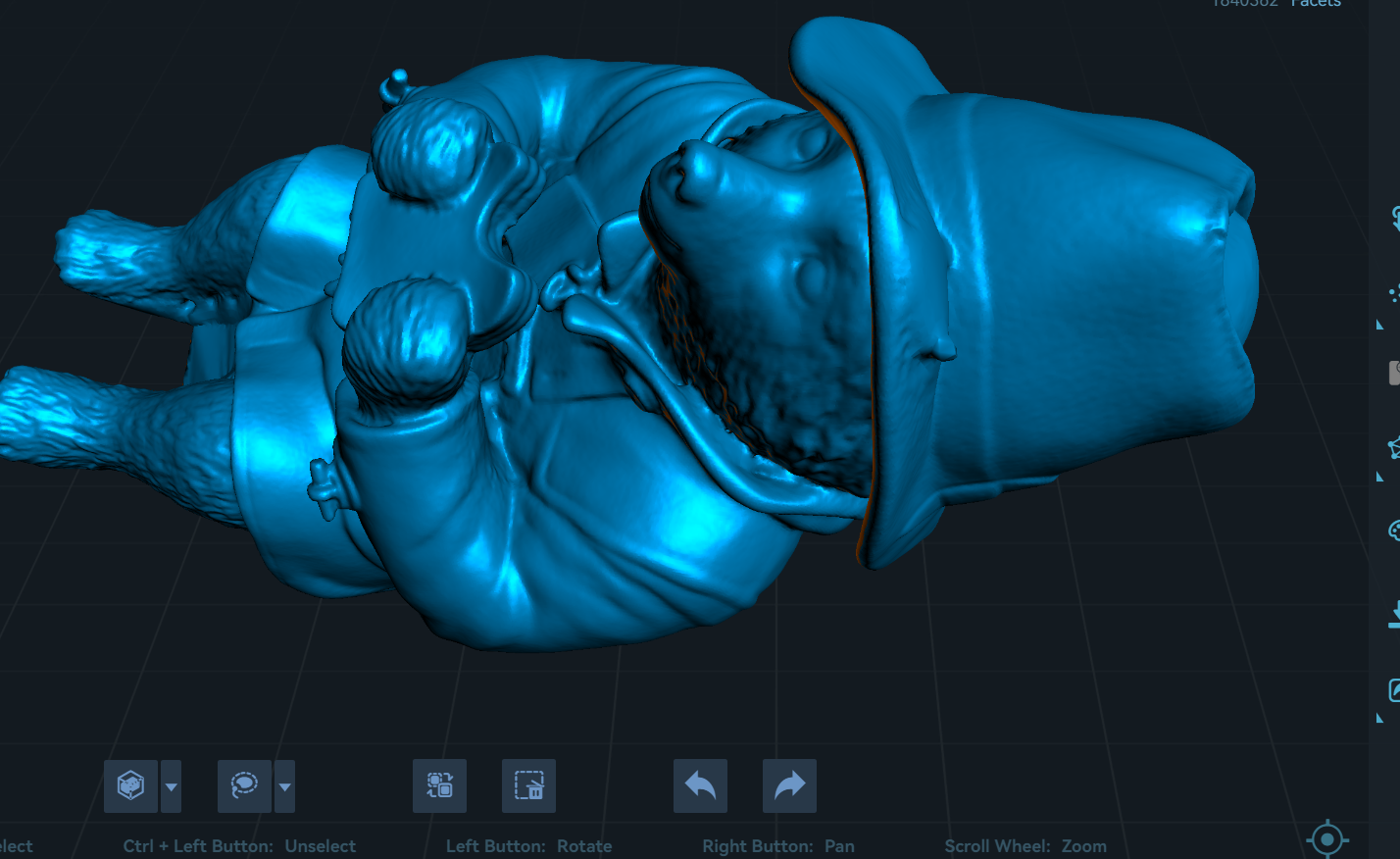Expand the triangle below point cloud icon
Image resolution: width=1400 pixels, height=859 pixels.
1380,325
